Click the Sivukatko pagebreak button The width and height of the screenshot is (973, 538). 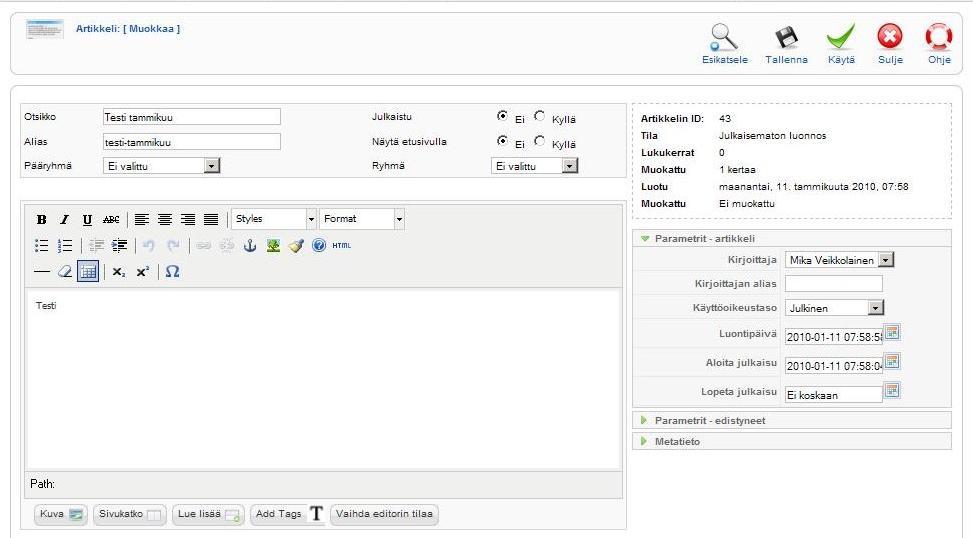(130, 514)
